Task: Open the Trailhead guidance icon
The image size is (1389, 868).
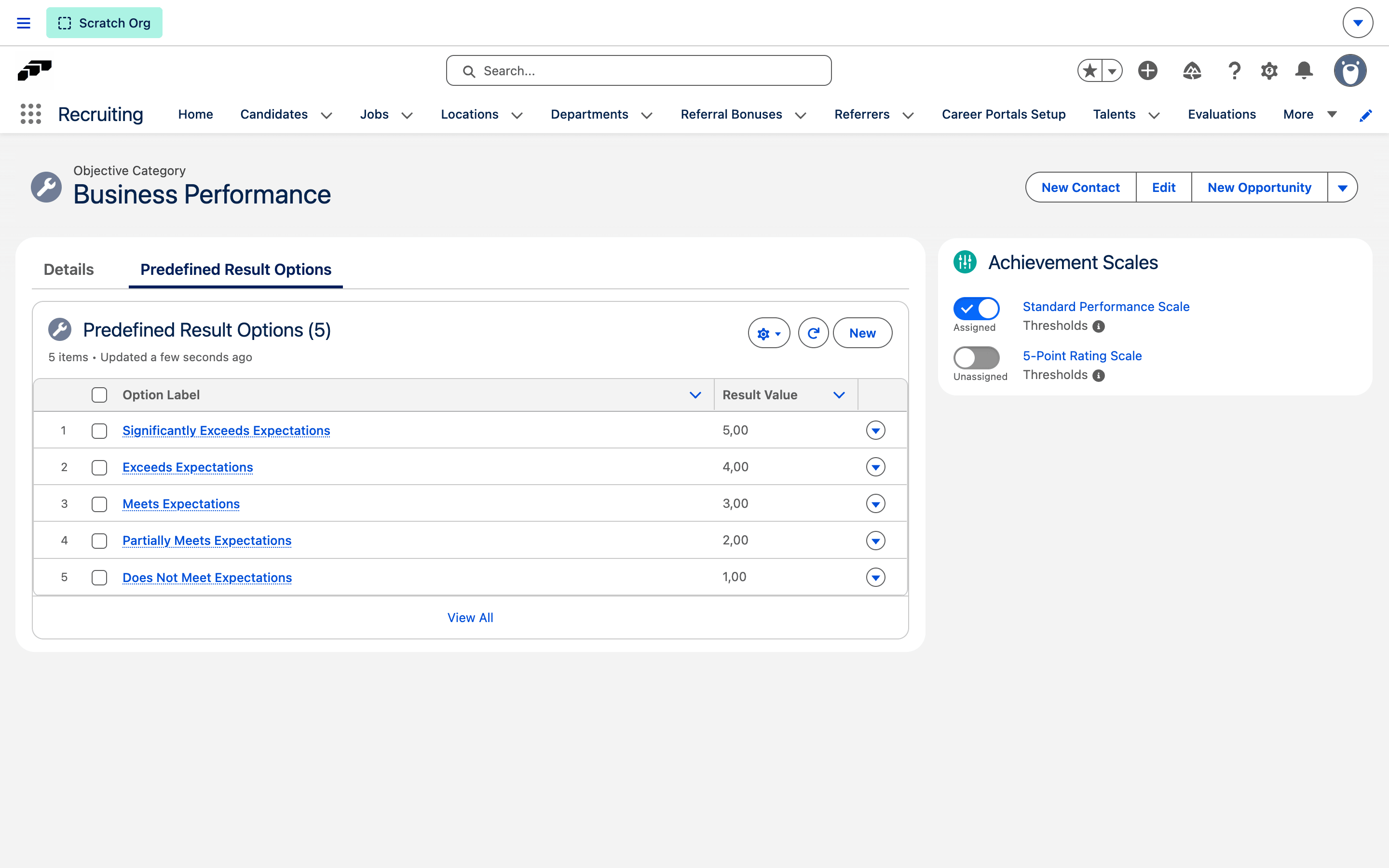Action: [1192, 70]
